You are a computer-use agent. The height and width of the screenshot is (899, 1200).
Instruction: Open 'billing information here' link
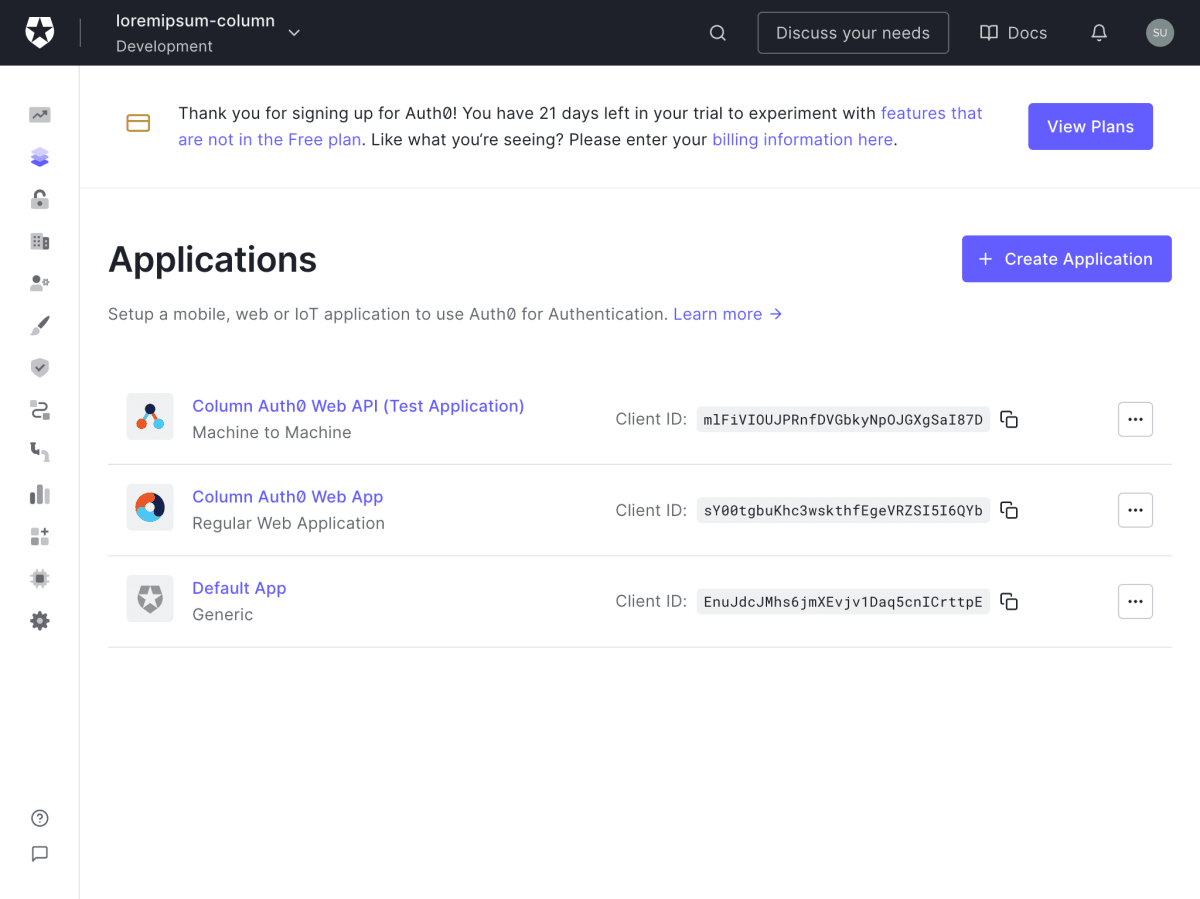coord(802,139)
